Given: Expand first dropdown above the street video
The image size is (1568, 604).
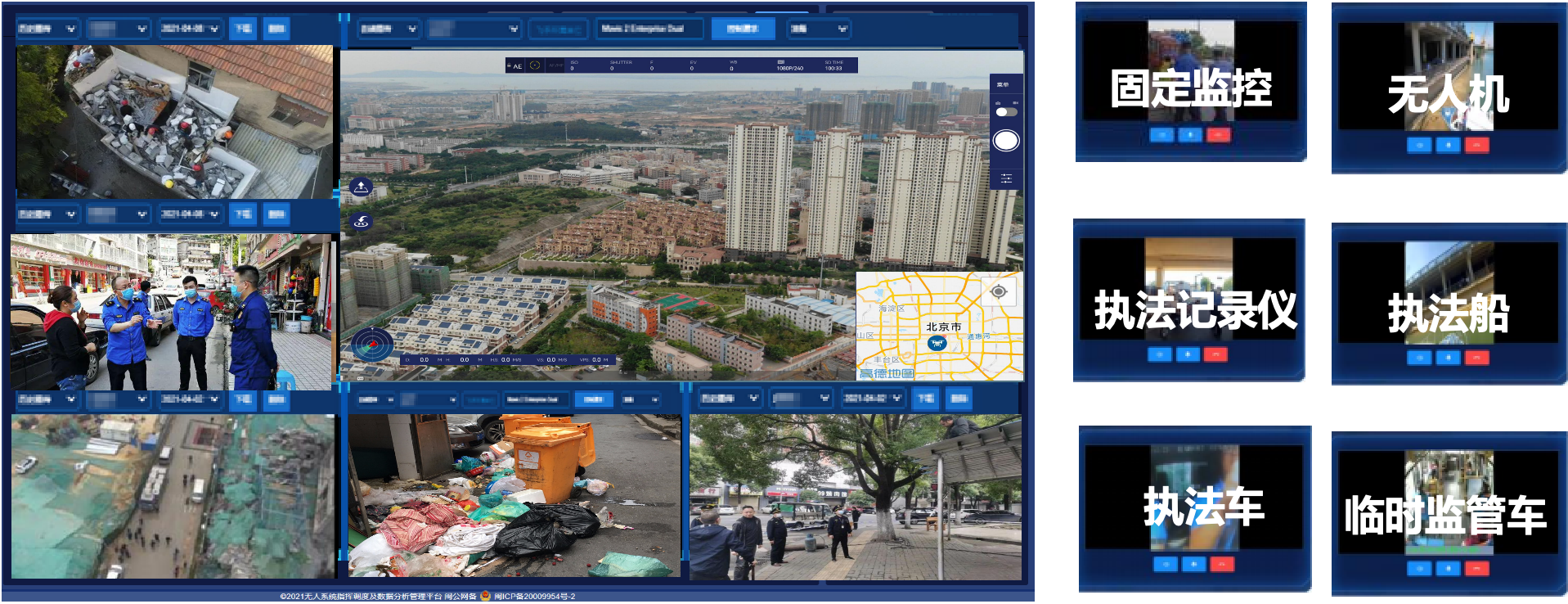Looking at the screenshot, I should tap(47, 214).
